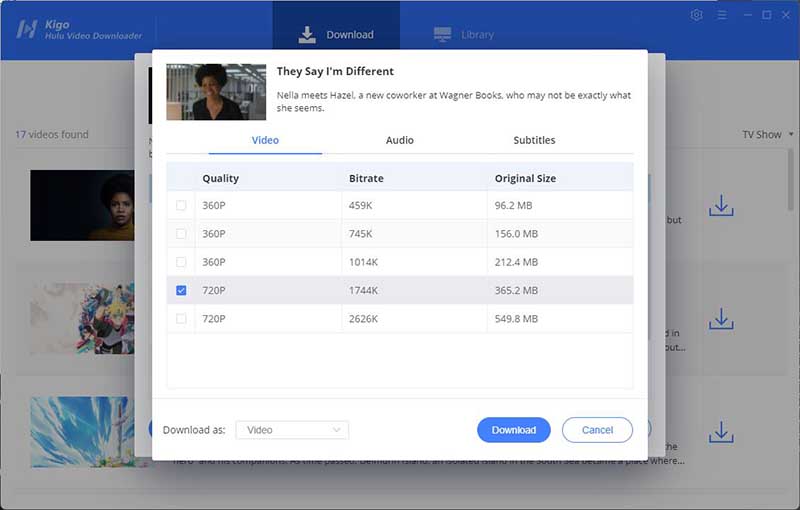Click the Cancel button

pos(597,430)
